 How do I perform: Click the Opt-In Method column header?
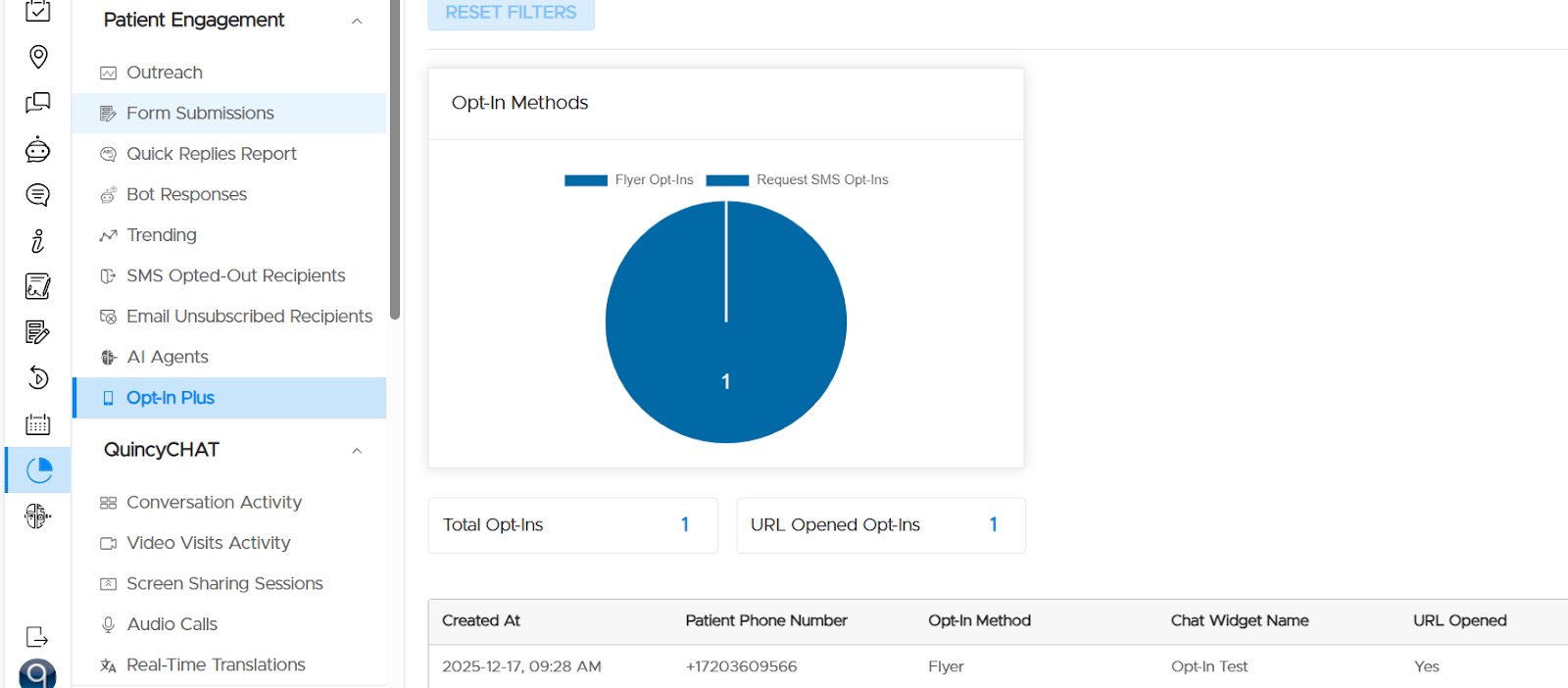point(979,621)
